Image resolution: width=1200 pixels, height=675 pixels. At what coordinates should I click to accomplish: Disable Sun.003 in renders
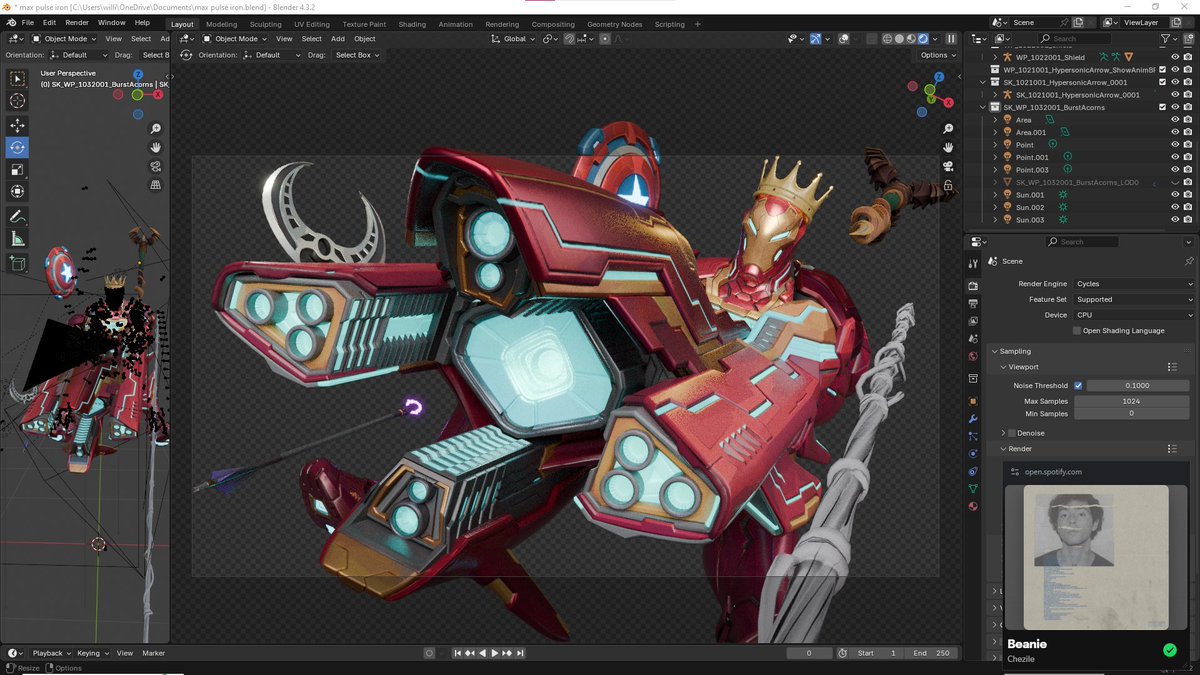1187,220
